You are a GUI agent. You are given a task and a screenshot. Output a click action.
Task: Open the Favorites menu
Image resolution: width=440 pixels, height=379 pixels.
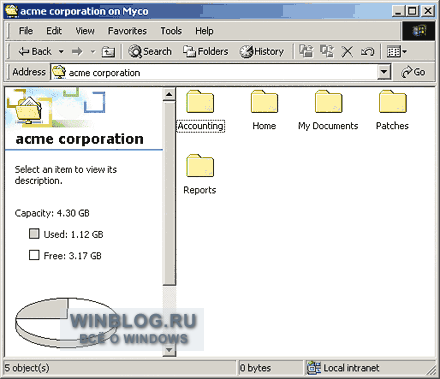127,31
